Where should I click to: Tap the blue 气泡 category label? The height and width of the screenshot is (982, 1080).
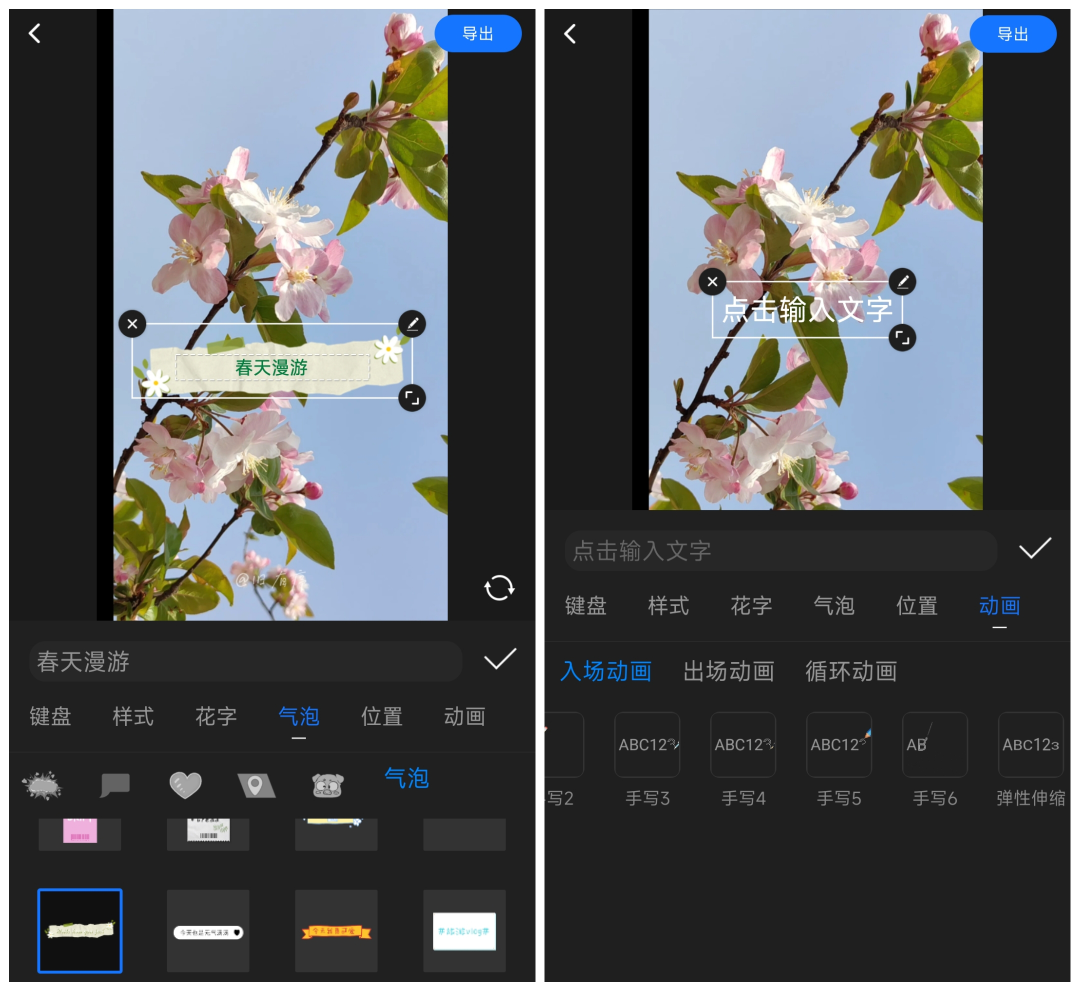(406, 778)
